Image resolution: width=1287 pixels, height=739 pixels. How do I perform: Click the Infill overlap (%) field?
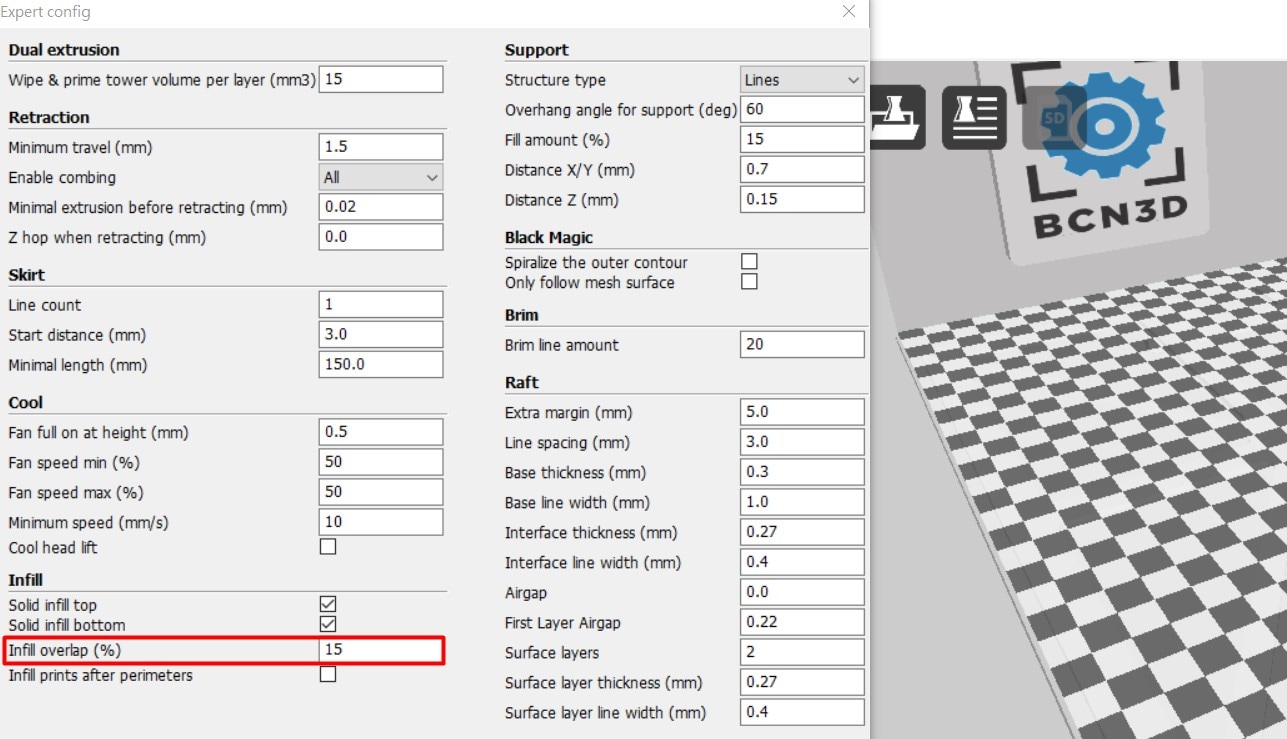pos(381,650)
